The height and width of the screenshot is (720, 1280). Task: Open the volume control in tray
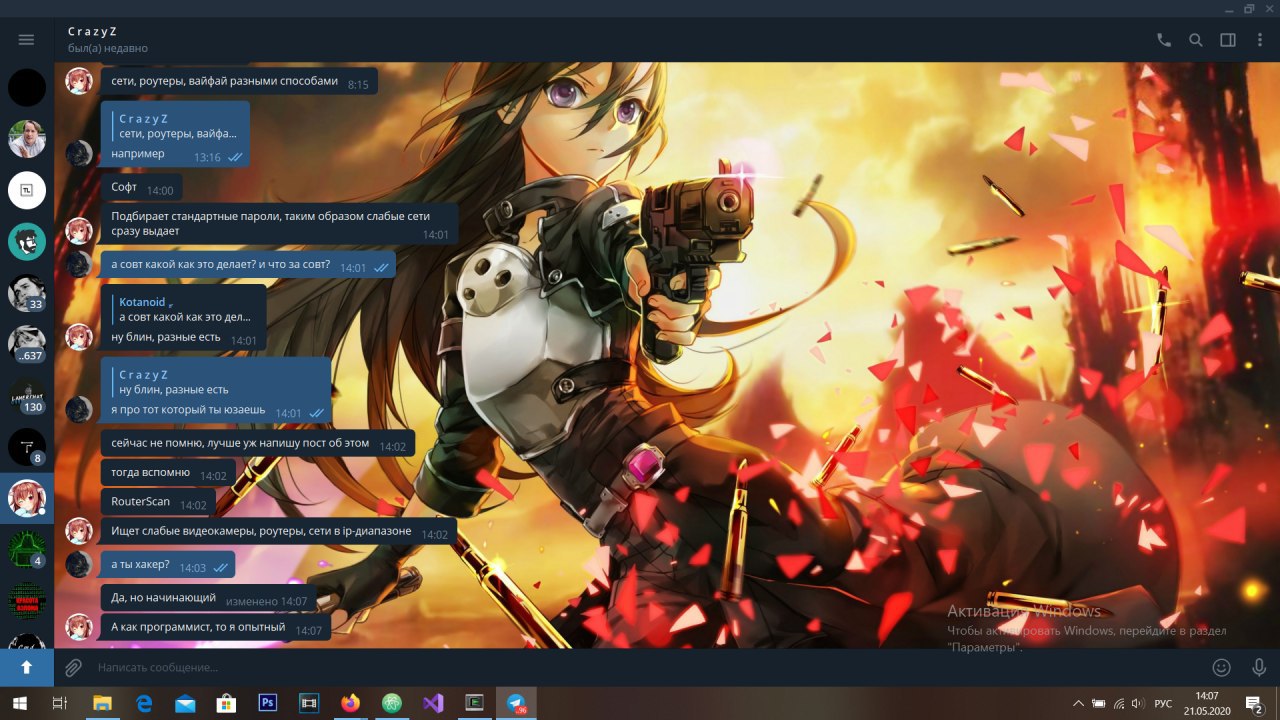1137,703
